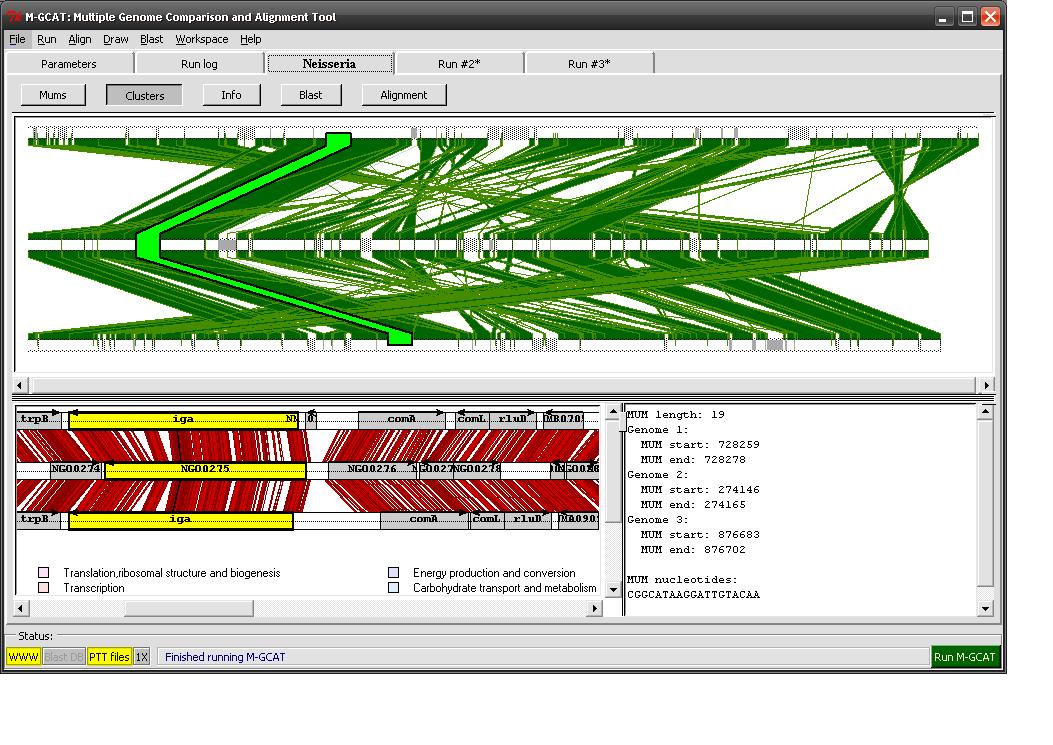This screenshot has width=1053, height=745.
Task: Click the 1X zoom level indicator
Action: tap(142, 657)
